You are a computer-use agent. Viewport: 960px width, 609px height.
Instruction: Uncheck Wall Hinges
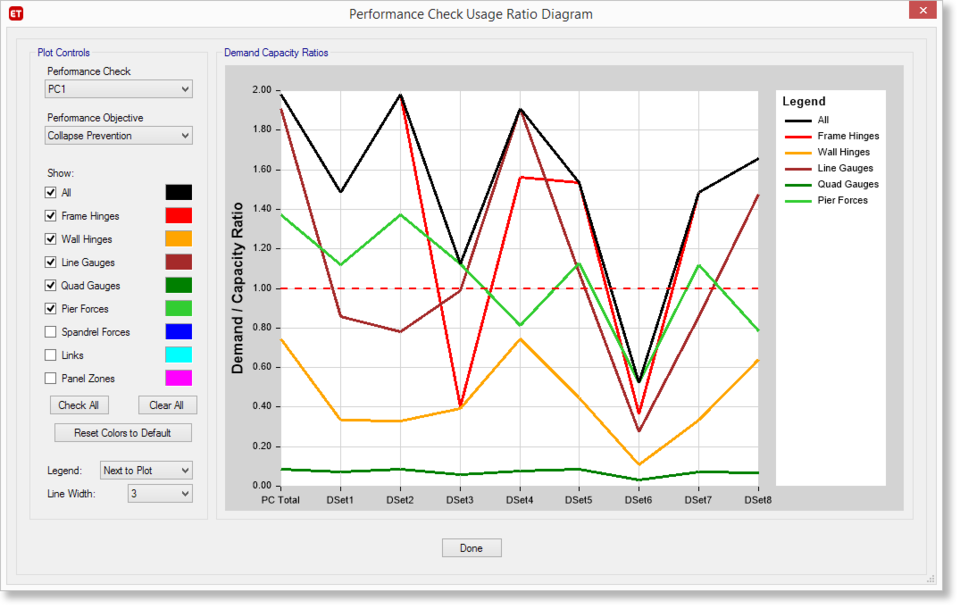click(x=50, y=238)
